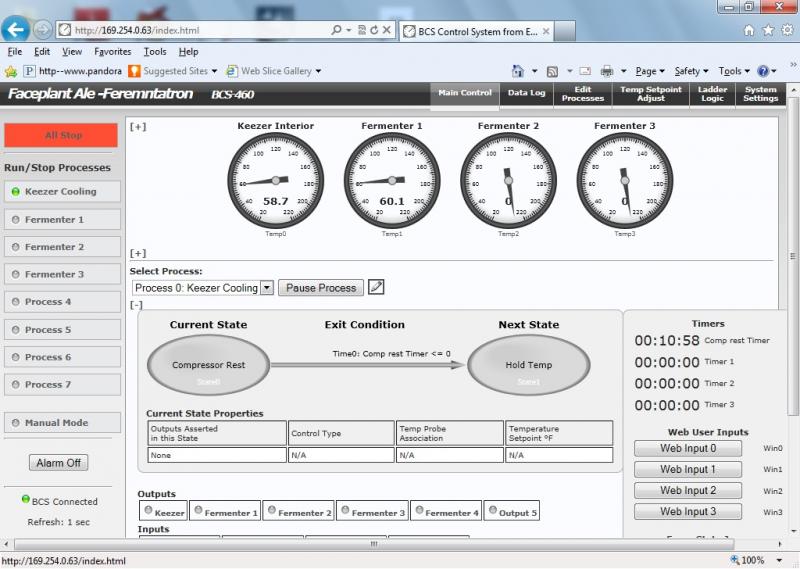Click the Keezer Interior temperature gauge
This screenshot has width=800, height=569.
pos(276,180)
